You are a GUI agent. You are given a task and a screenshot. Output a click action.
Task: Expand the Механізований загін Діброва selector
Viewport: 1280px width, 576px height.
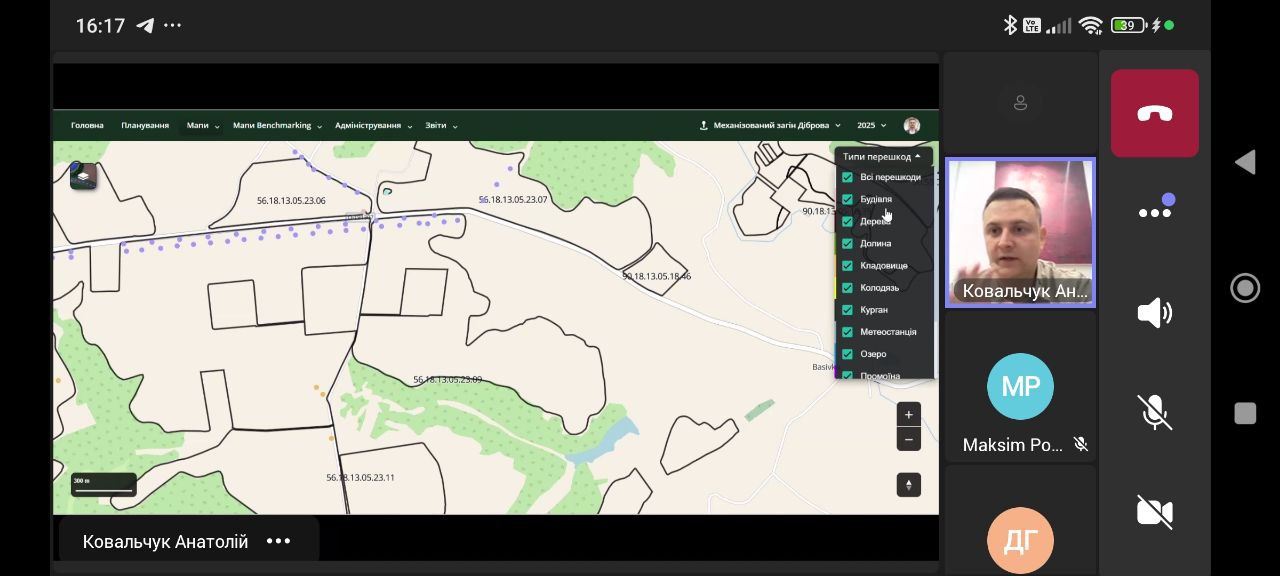click(770, 126)
